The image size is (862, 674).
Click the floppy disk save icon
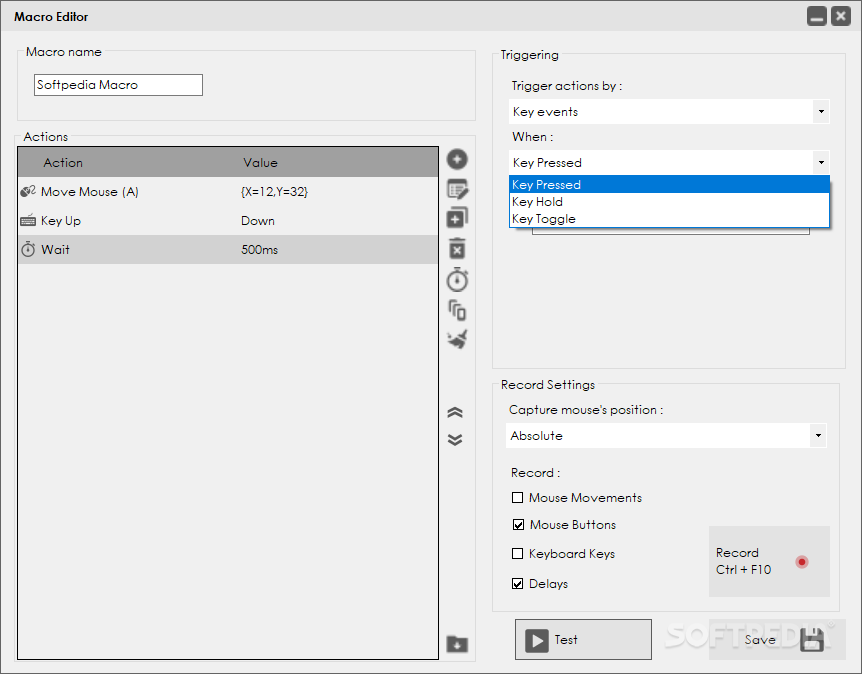coord(812,640)
